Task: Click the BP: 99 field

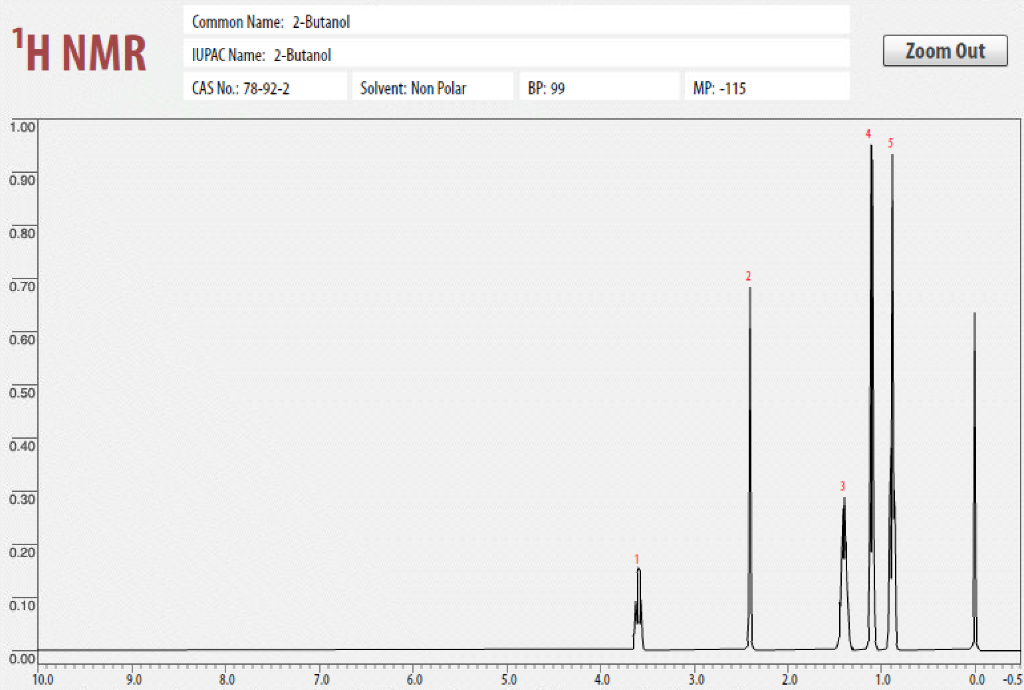Action: tap(599, 86)
